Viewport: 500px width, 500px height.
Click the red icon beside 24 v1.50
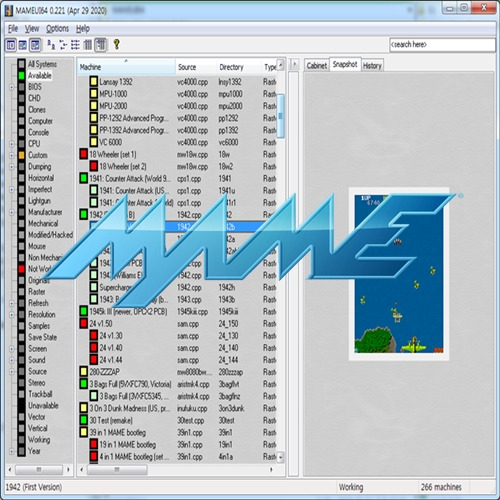click(x=84, y=323)
